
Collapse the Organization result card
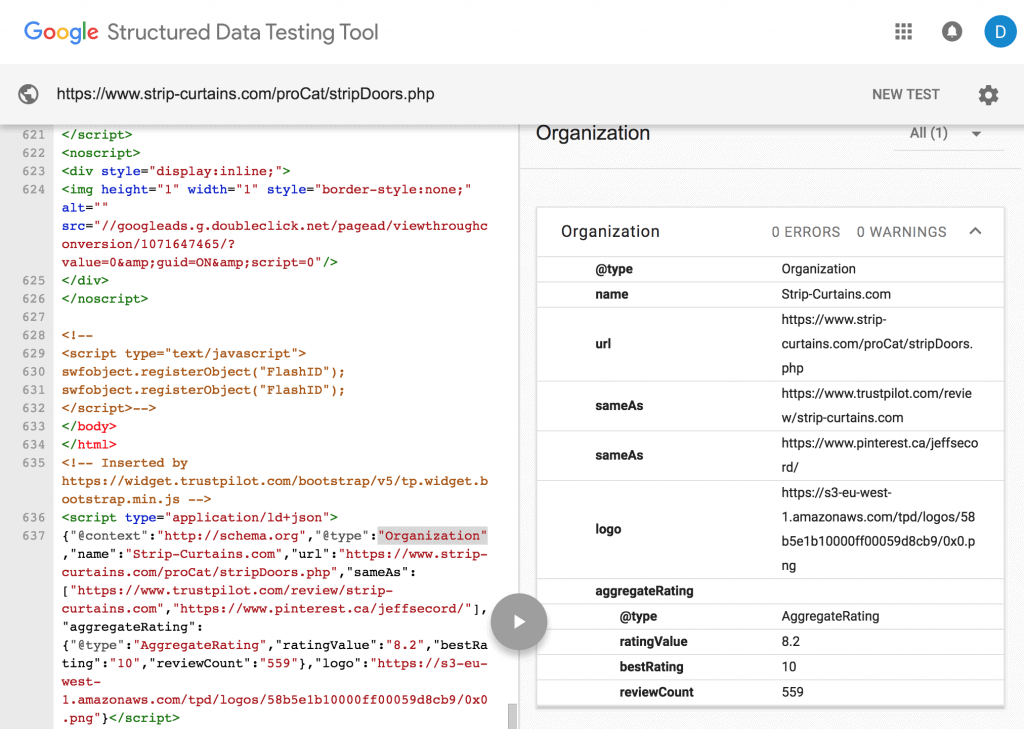point(975,231)
